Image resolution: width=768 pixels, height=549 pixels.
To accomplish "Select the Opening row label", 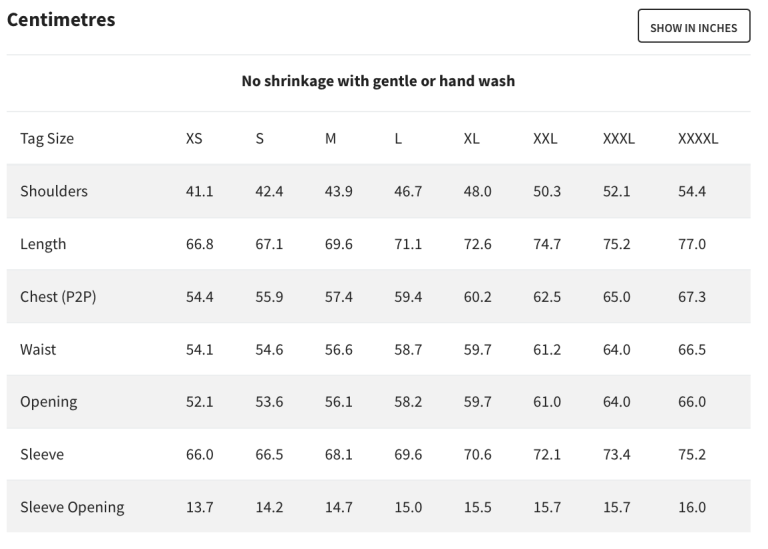I will 48,402.
